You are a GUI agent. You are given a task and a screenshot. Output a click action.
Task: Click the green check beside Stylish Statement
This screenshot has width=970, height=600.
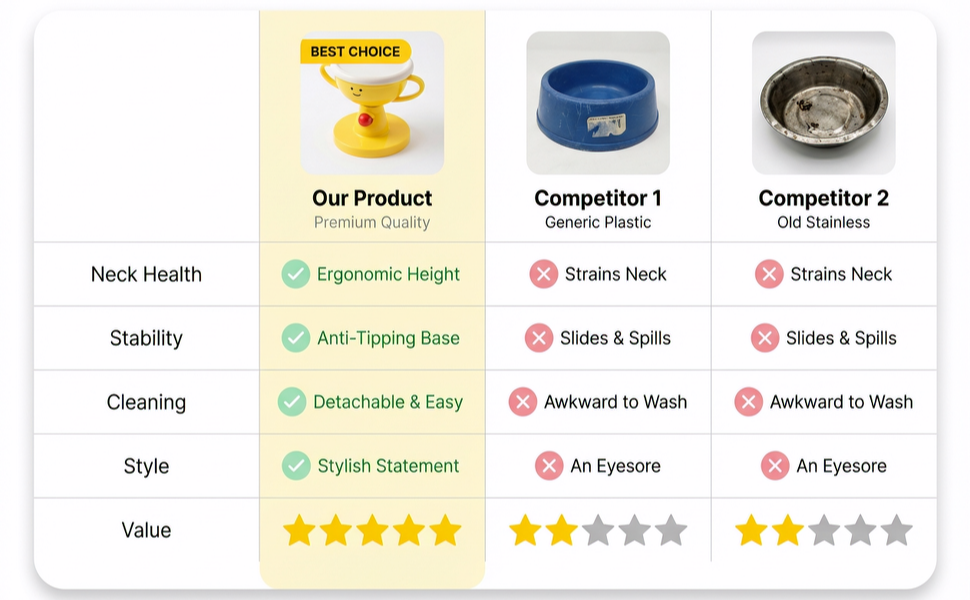[x=295, y=466]
